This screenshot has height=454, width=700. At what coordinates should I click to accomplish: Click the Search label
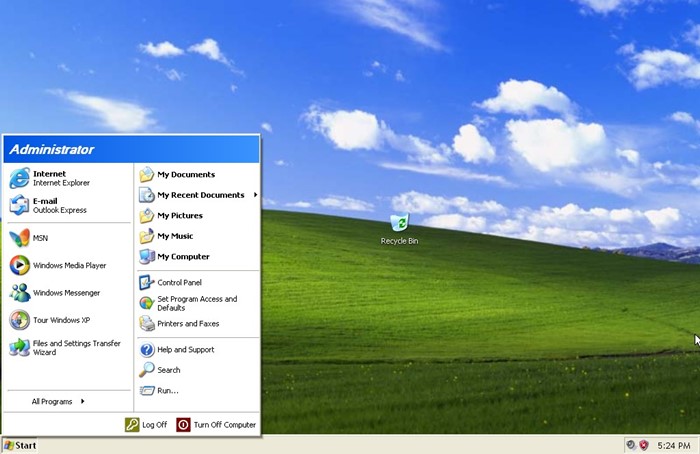click(169, 370)
